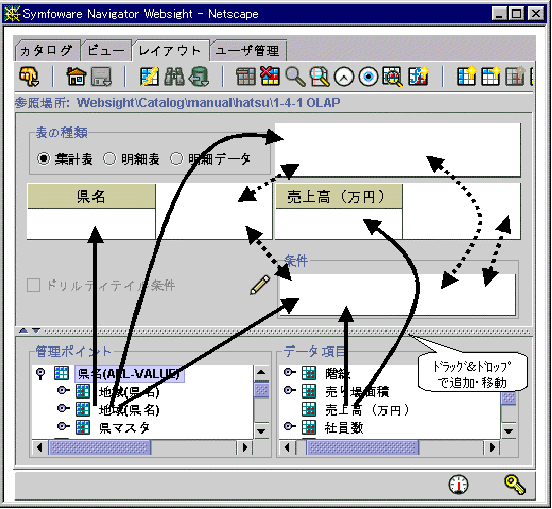The width and height of the screenshot is (552, 509).
Task: Click データ項目 list scroll right arrow
Action: point(492,447)
